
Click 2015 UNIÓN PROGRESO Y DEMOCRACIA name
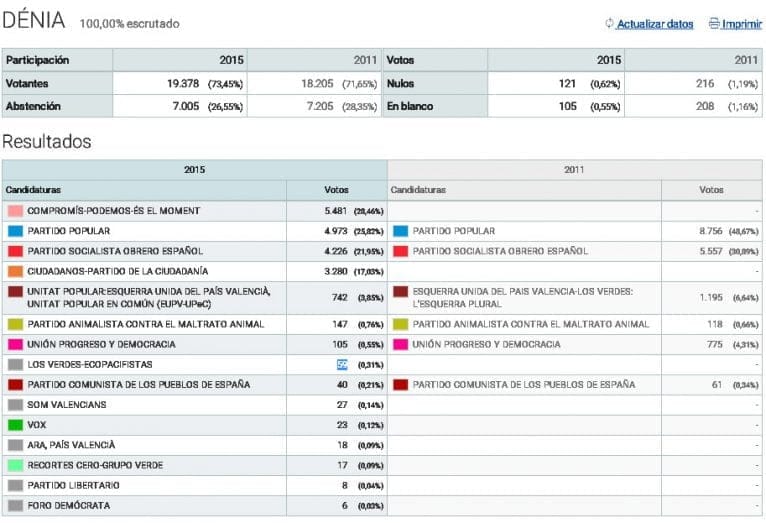(x=101, y=344)
